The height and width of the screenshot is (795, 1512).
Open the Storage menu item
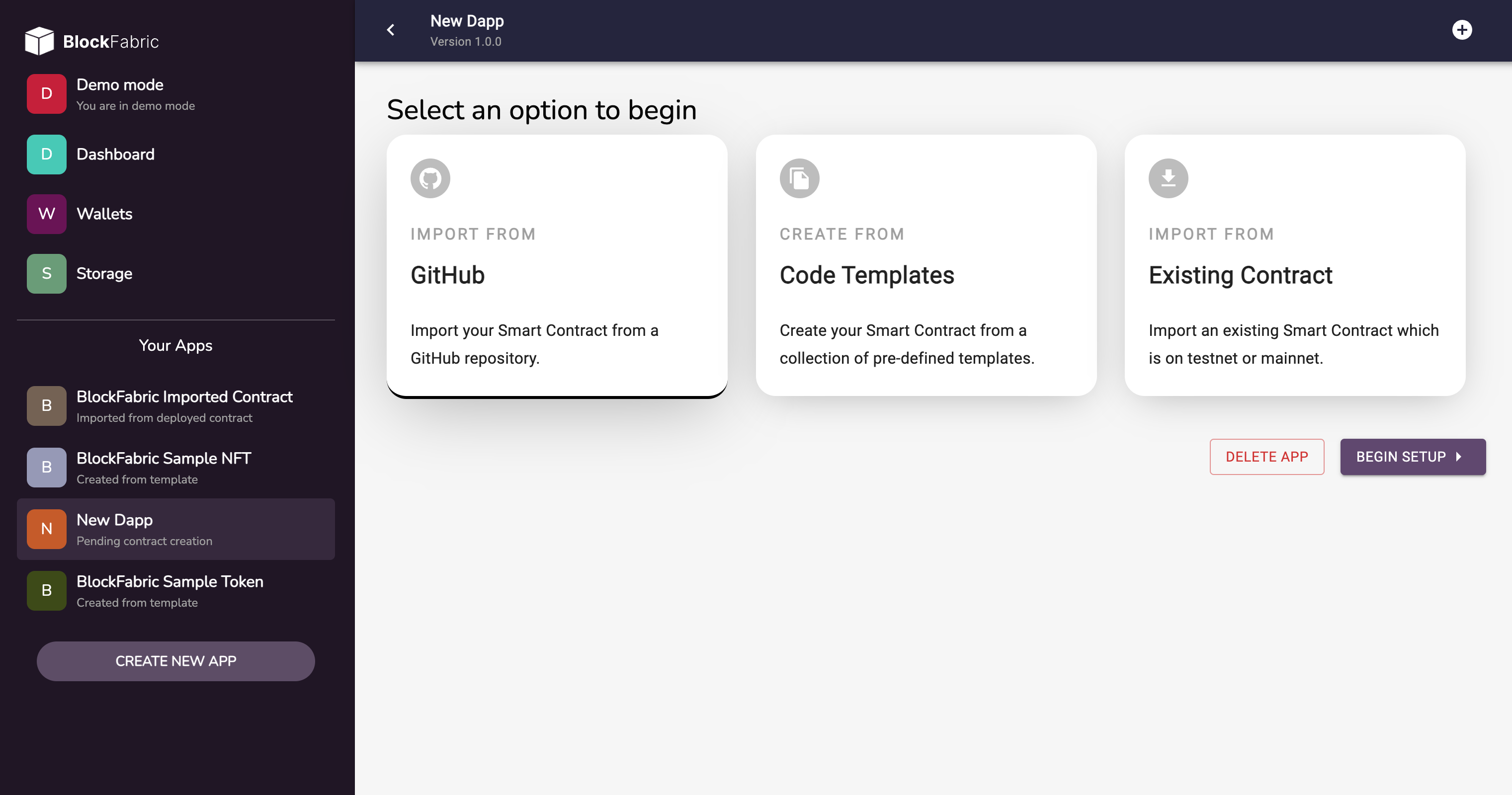pyautogui.click(x=104, y=273)
